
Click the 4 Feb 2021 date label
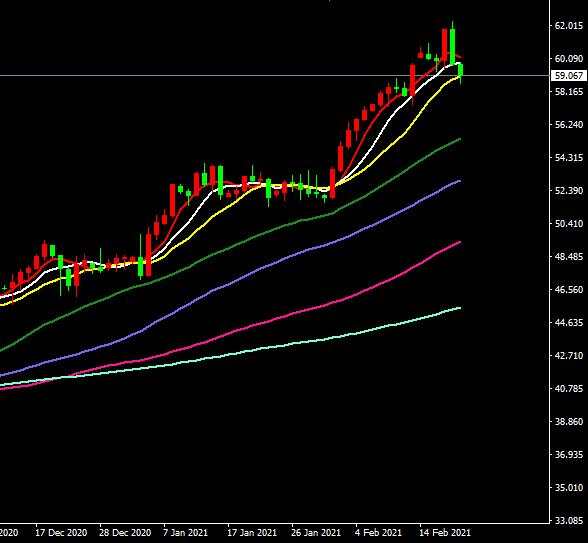pyautogui.click(x=378, y=532)
